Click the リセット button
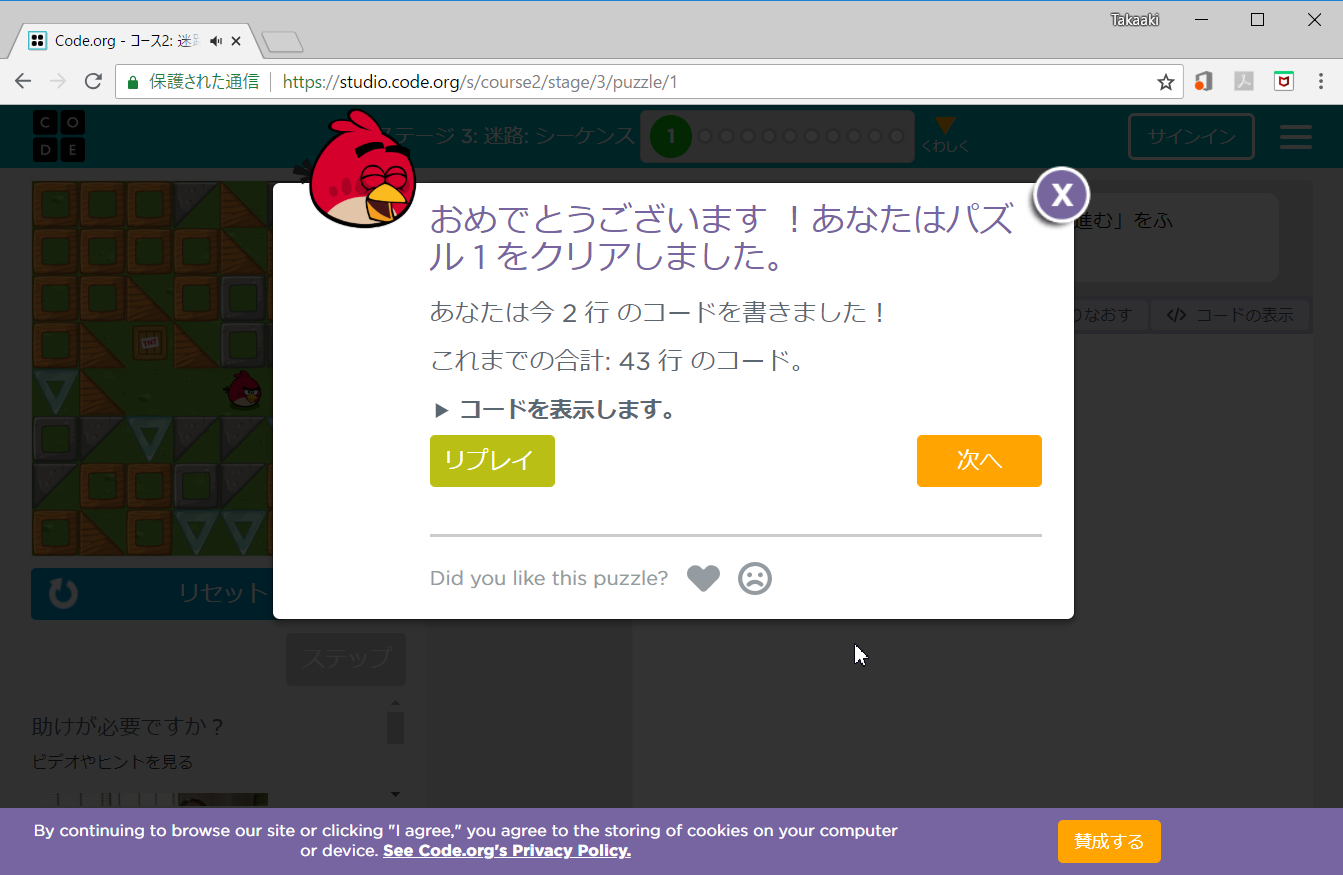Screen dimensions: 1343x875 point(152,593)
